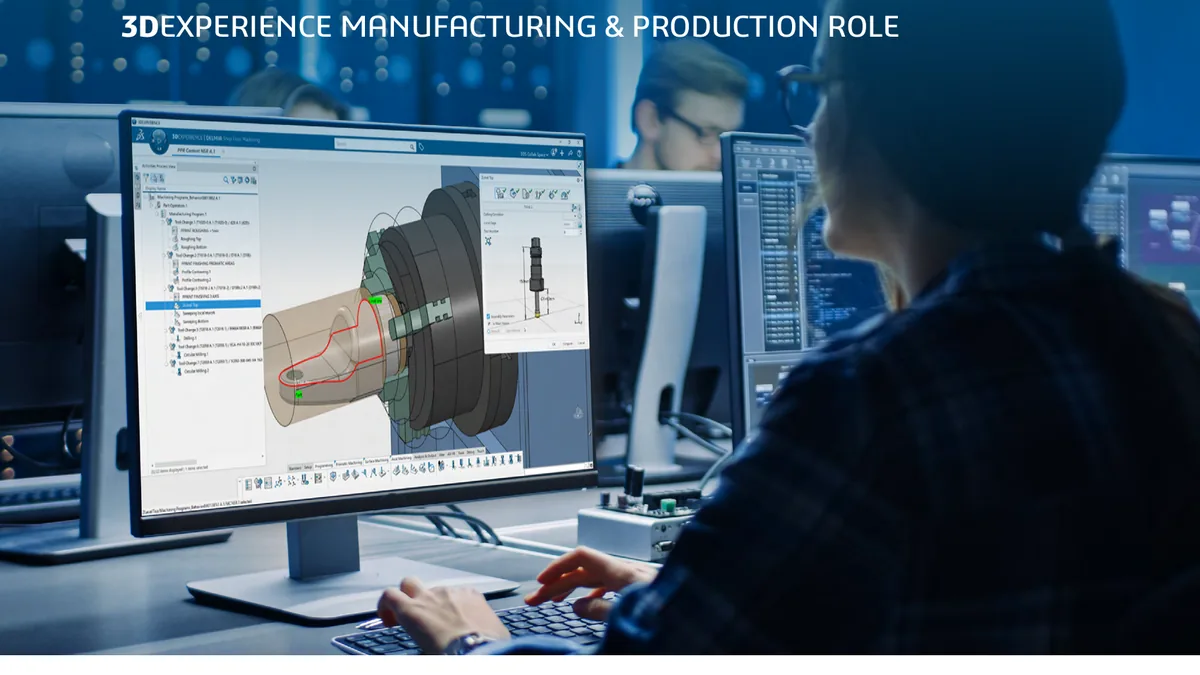Click the robot icon in the viewport corner
1200x675 pixels.
pos(578,413)
